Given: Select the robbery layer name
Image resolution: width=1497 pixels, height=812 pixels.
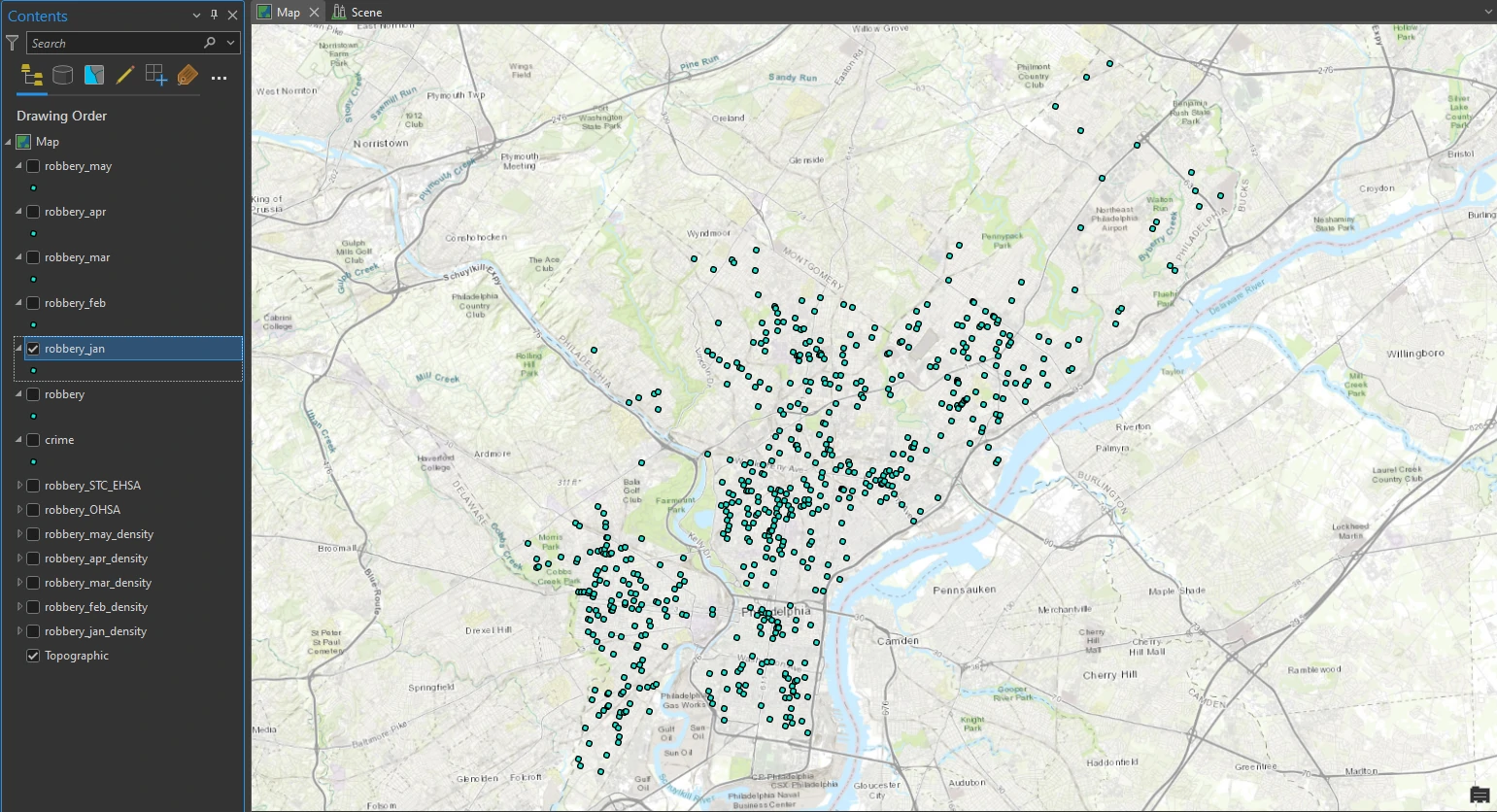Looking at the screenshot, I should 64,394.
